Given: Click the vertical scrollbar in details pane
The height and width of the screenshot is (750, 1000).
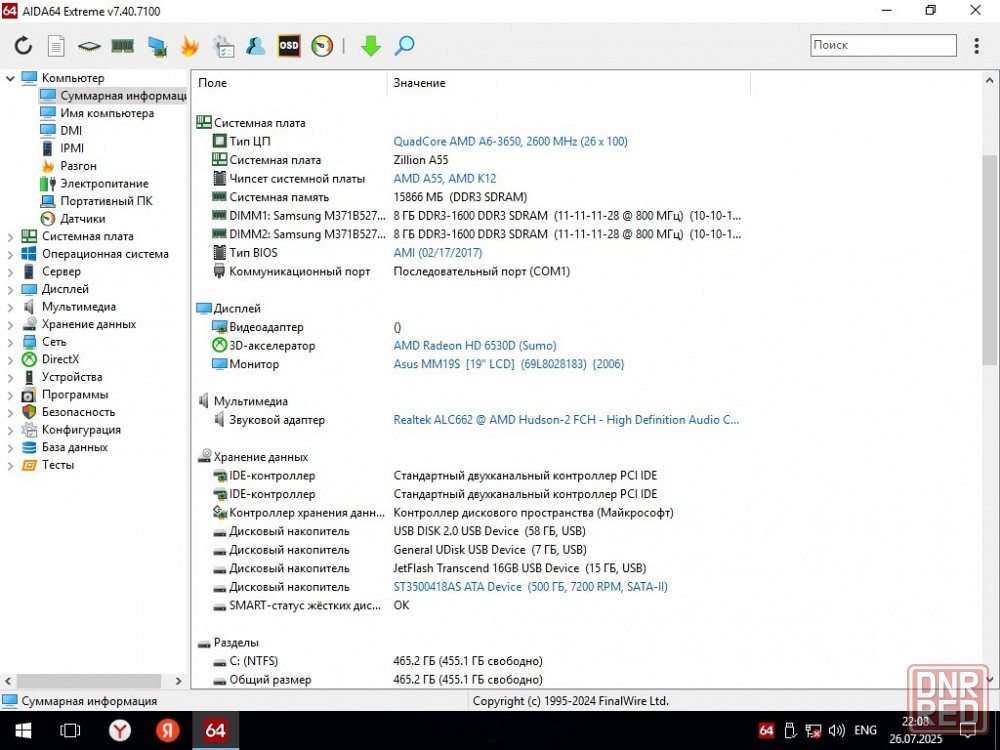Looking at the screenshot, I should point(990,260).
